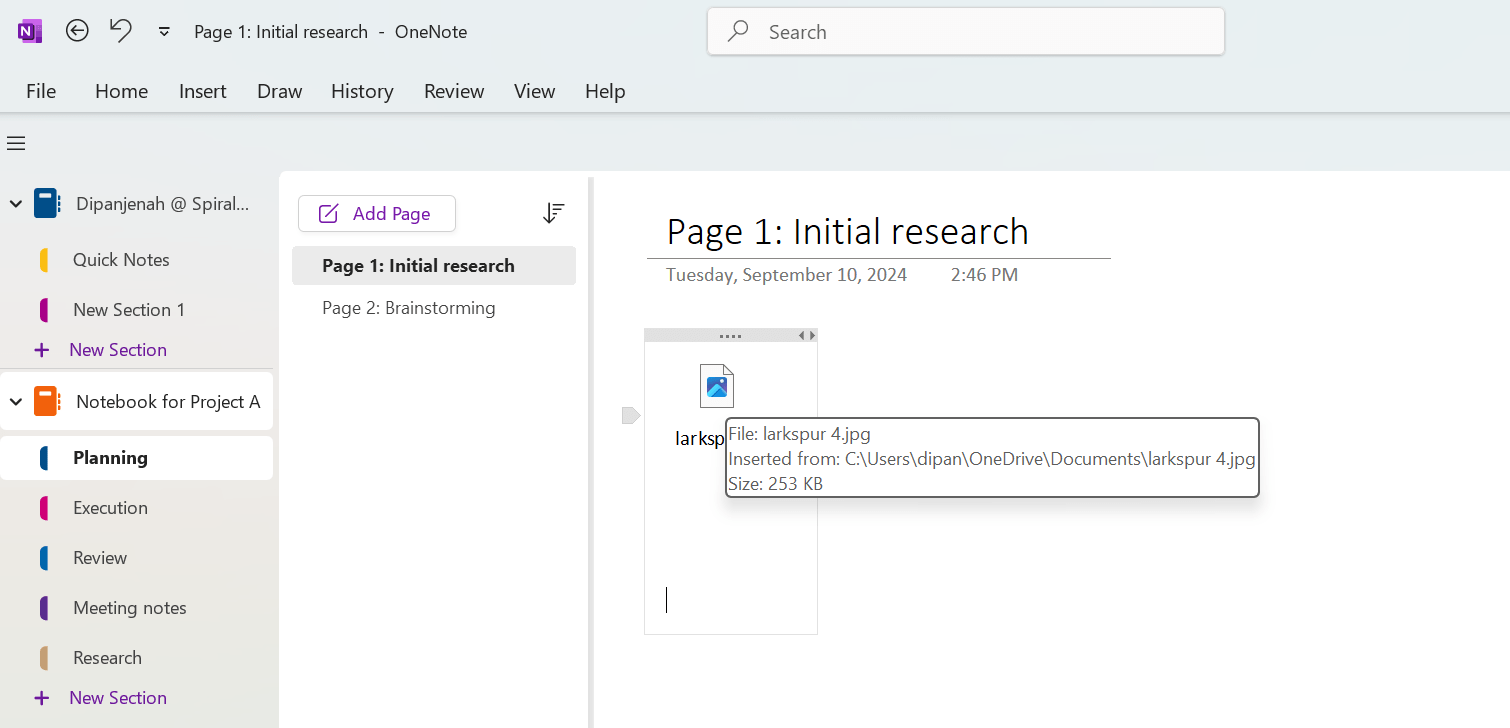Viewport: 1510px width, 728px height.
Task: Click the Notebook for Project A notebook icon
Action: 47,401
